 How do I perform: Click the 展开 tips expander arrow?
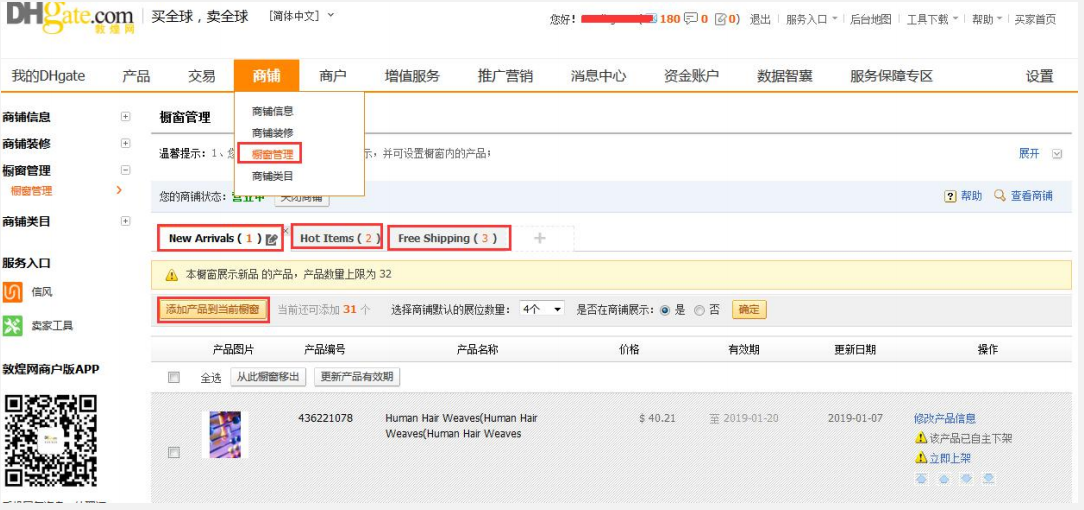point(1056,153)
